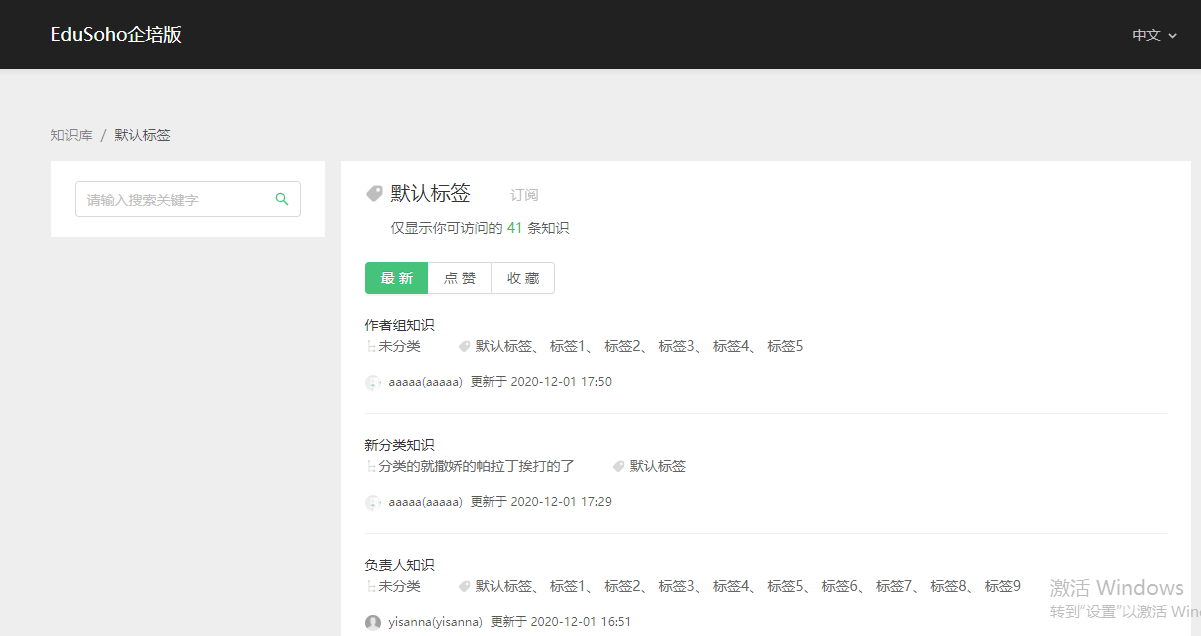Open the 知识库 breadcrumb link
Image resolution: width=1201 pixels, height=636 pixels.
[x=71, y=135]
